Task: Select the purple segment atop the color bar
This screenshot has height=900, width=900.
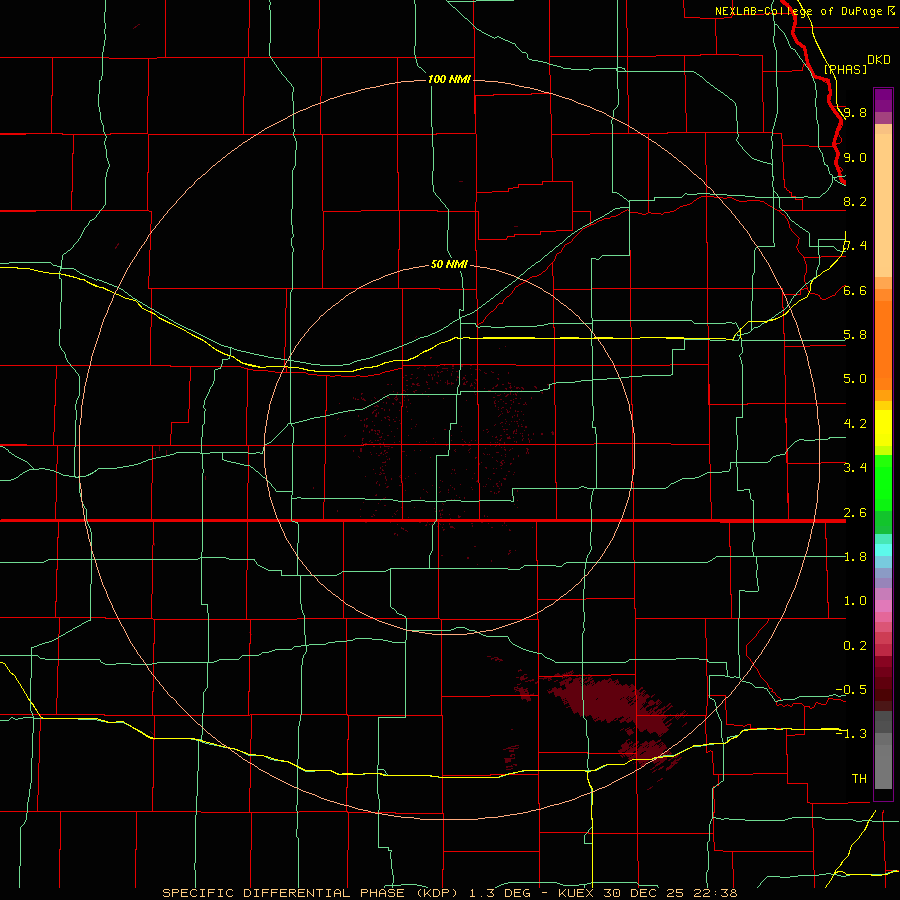Action: click(883, 101)
